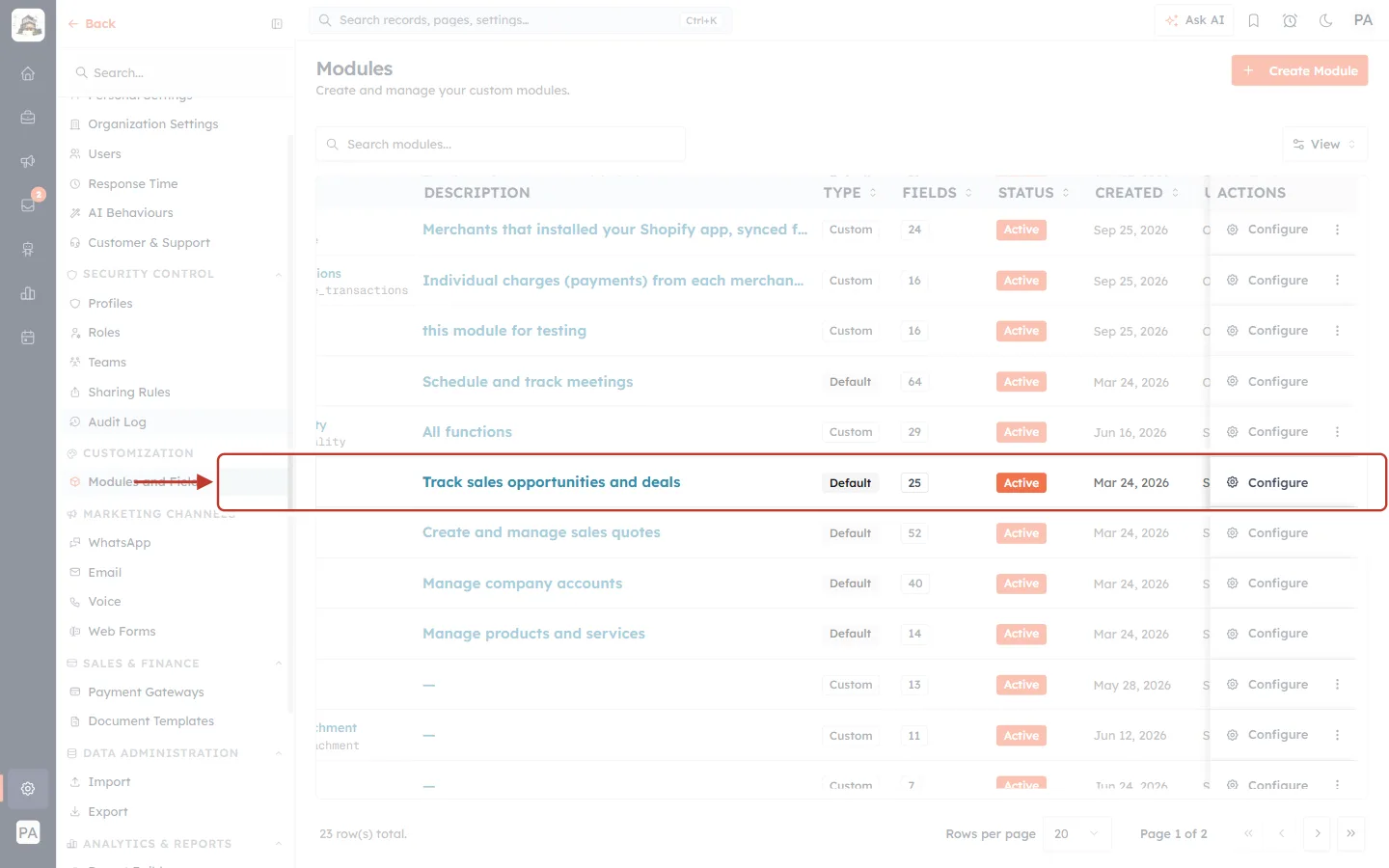This screenshot has width=1389, height=868.
Task: Open the briefcase icon in left rail
Action: [x=28, y=117]
